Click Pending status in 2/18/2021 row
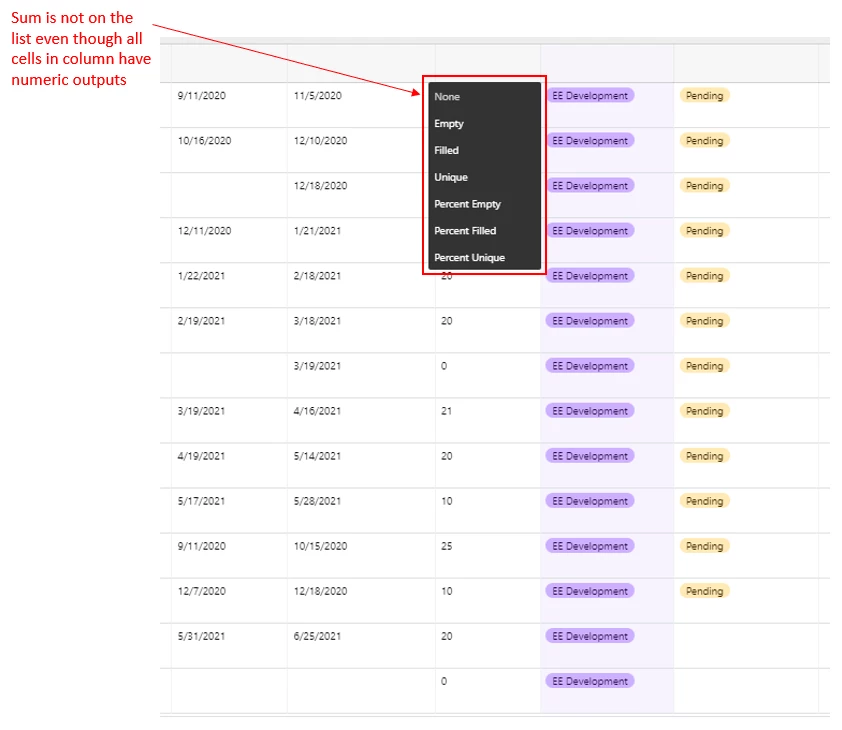The width and height of the screenshot is (842, 730). coord(704,276)
